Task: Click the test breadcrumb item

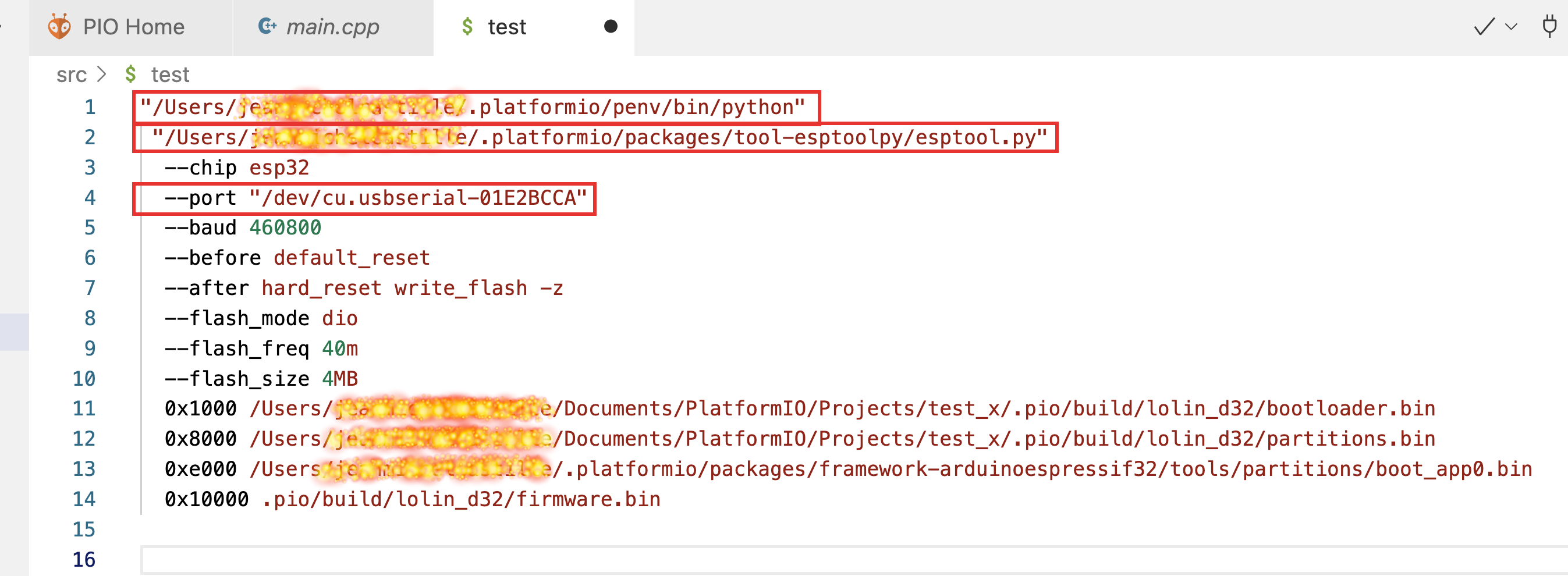Action: click(x=170, y=75)
